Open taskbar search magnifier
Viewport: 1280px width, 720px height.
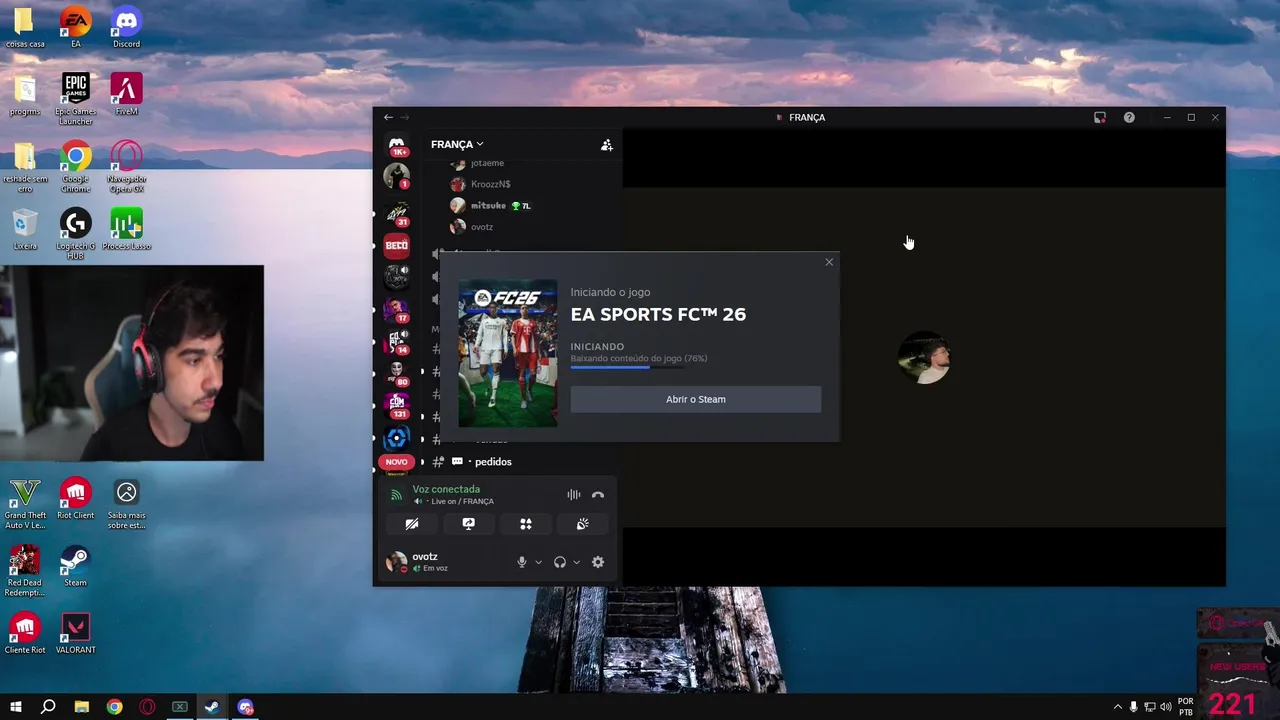[48, 707]
